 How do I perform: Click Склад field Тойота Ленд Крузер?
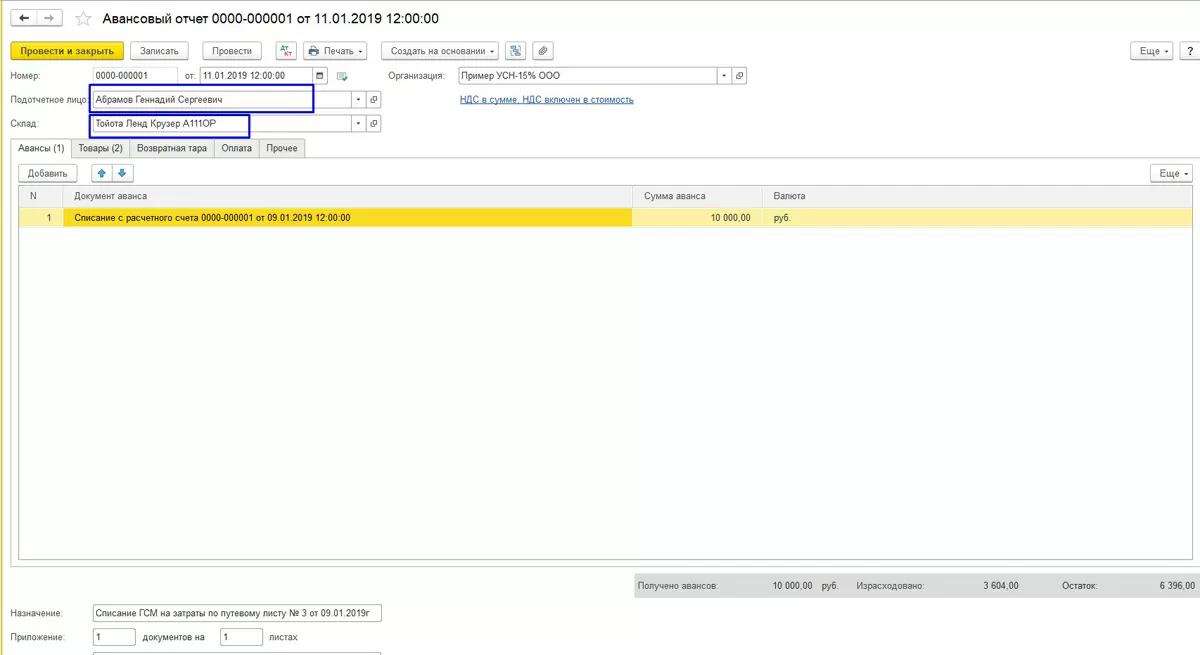pyautogui.click(x=221, y=124)
